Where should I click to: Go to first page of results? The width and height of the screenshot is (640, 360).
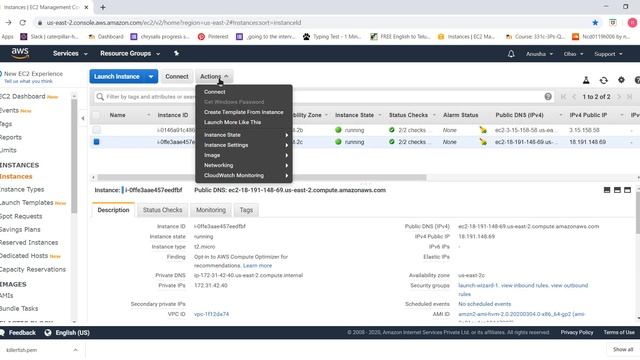(563, 97)
